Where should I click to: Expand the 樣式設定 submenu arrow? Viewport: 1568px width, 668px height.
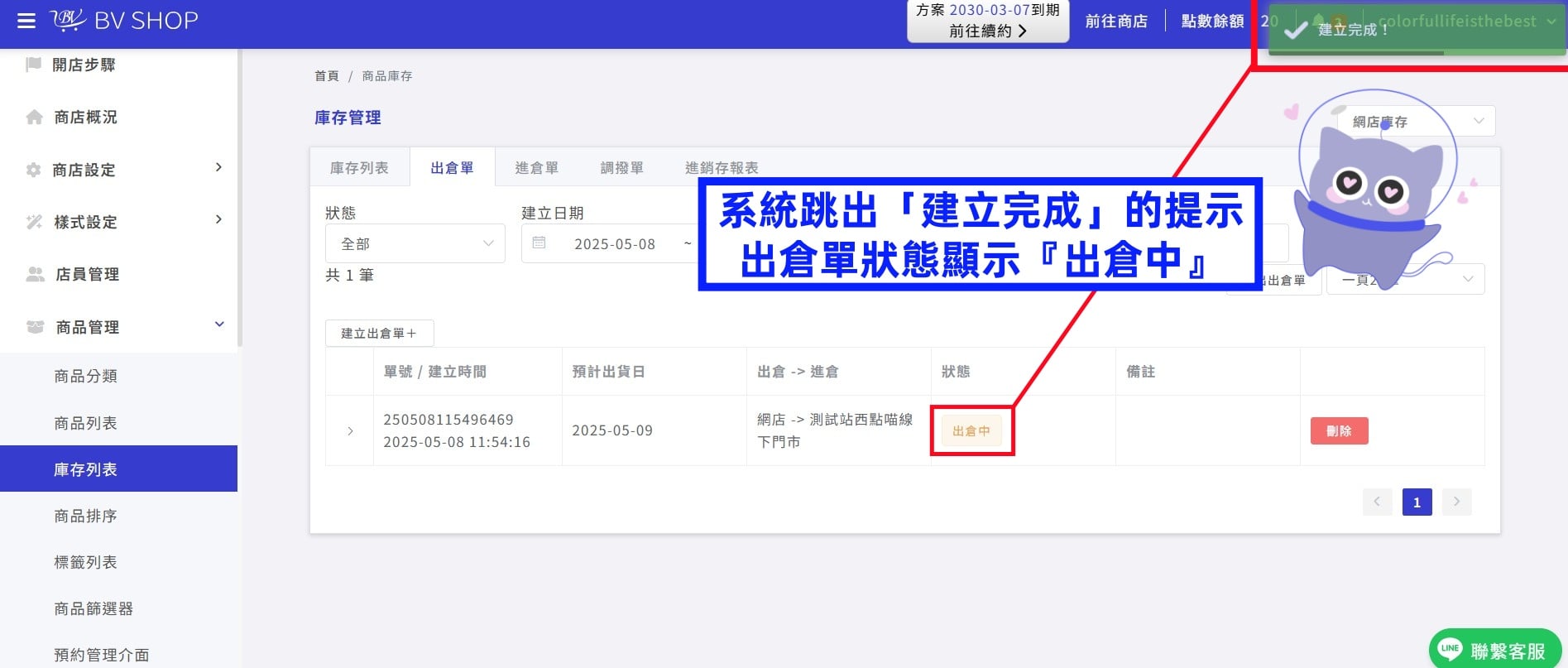[x=218, y=219]
